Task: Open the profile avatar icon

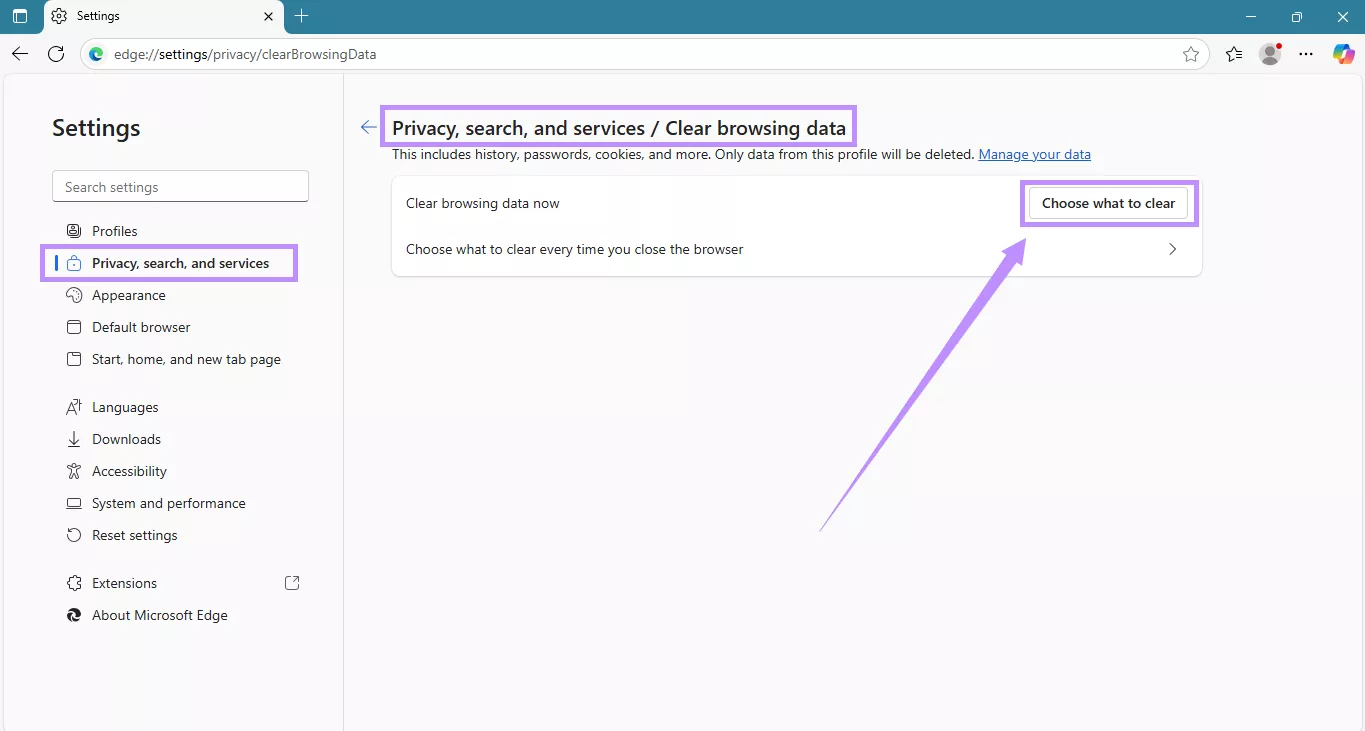Action: (x=1270, y=54)
